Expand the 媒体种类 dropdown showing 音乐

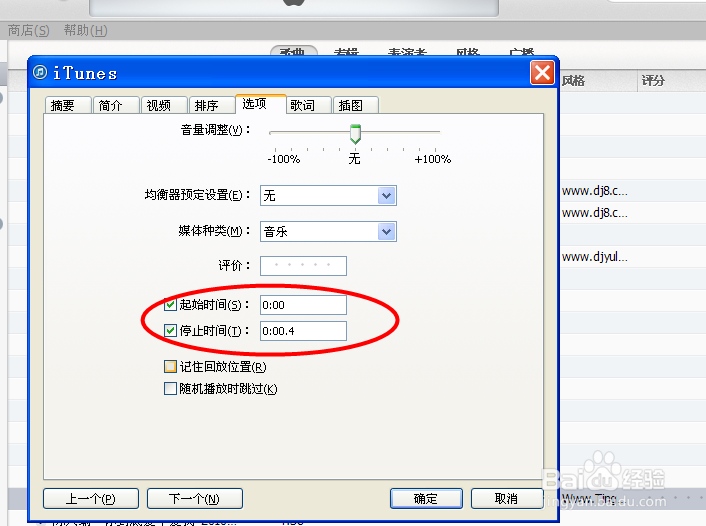tap(328, 231)
